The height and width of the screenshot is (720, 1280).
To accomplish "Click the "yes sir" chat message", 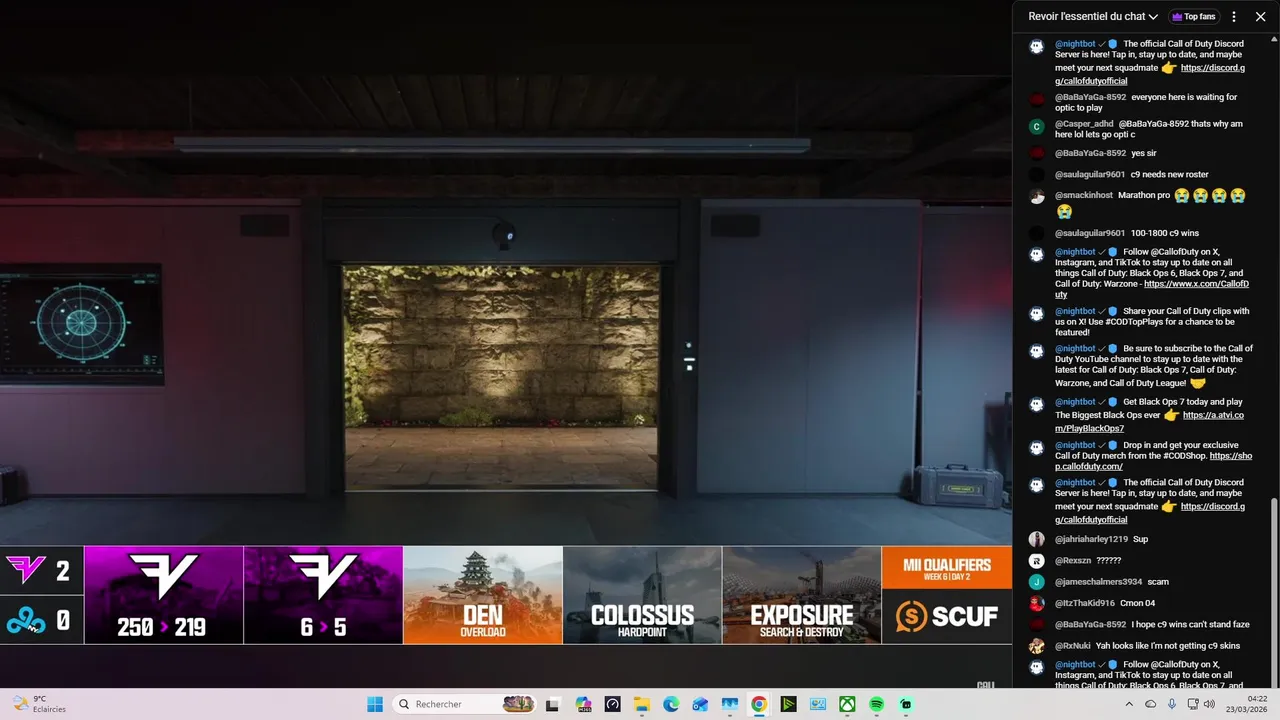I will coord(1143,153).
